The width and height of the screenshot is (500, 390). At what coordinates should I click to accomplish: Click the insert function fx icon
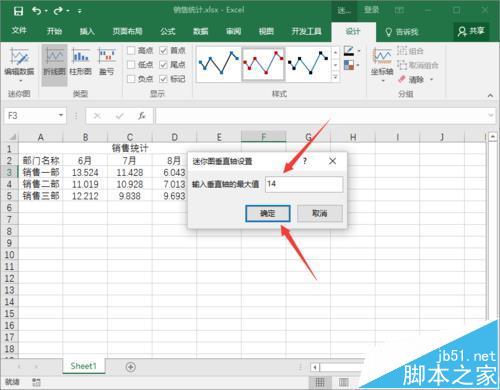click(142, 116)
